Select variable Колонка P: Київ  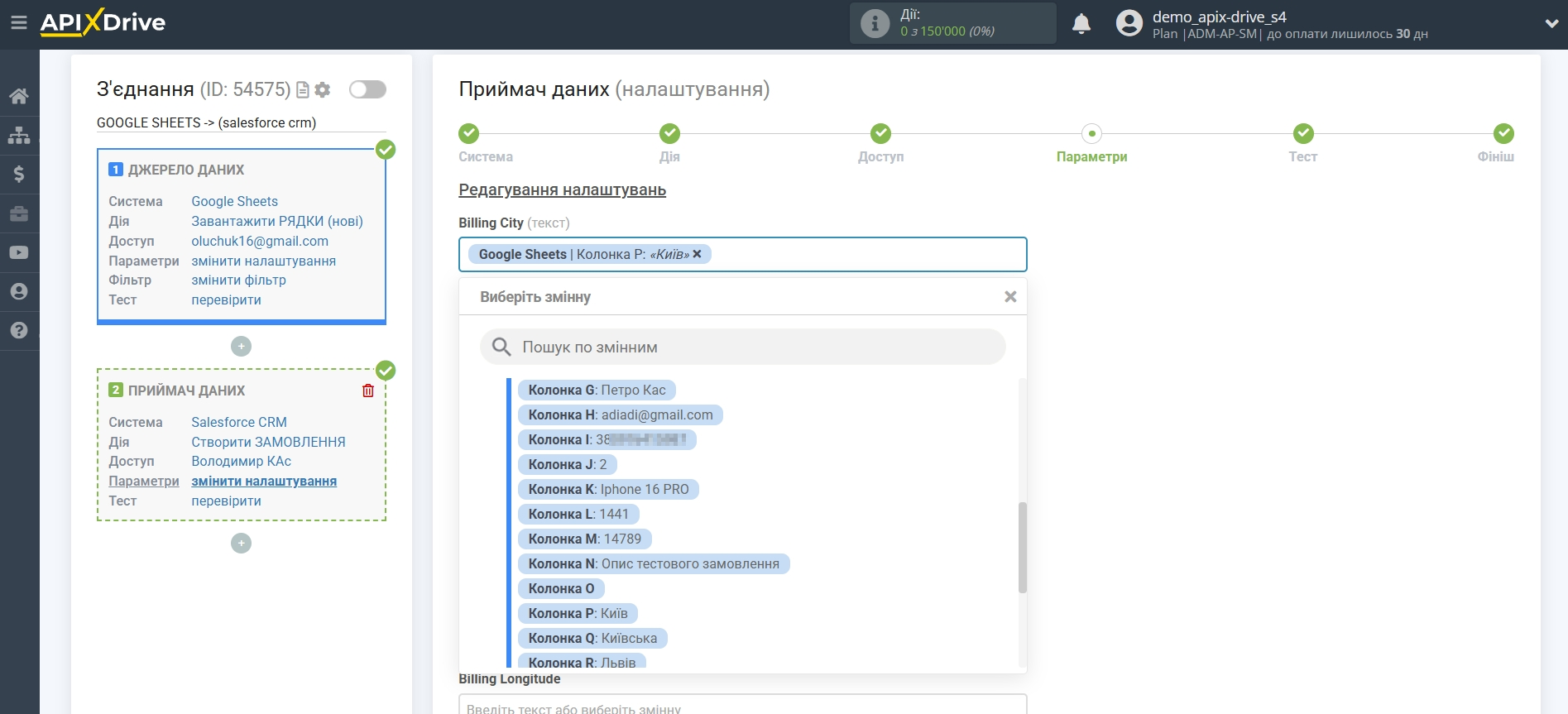tap(578, 613)
